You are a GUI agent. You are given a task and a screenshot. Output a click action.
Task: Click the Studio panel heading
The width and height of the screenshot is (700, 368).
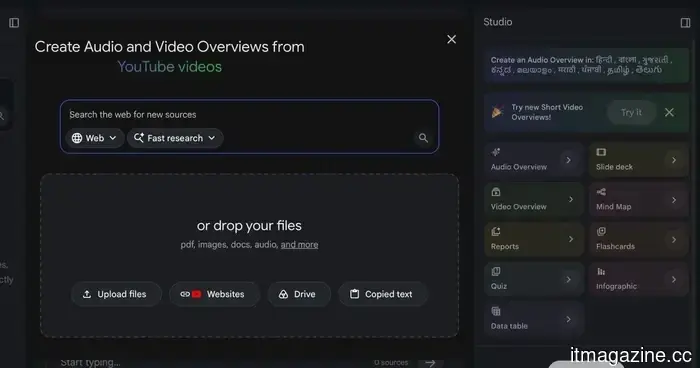[498, 22]
